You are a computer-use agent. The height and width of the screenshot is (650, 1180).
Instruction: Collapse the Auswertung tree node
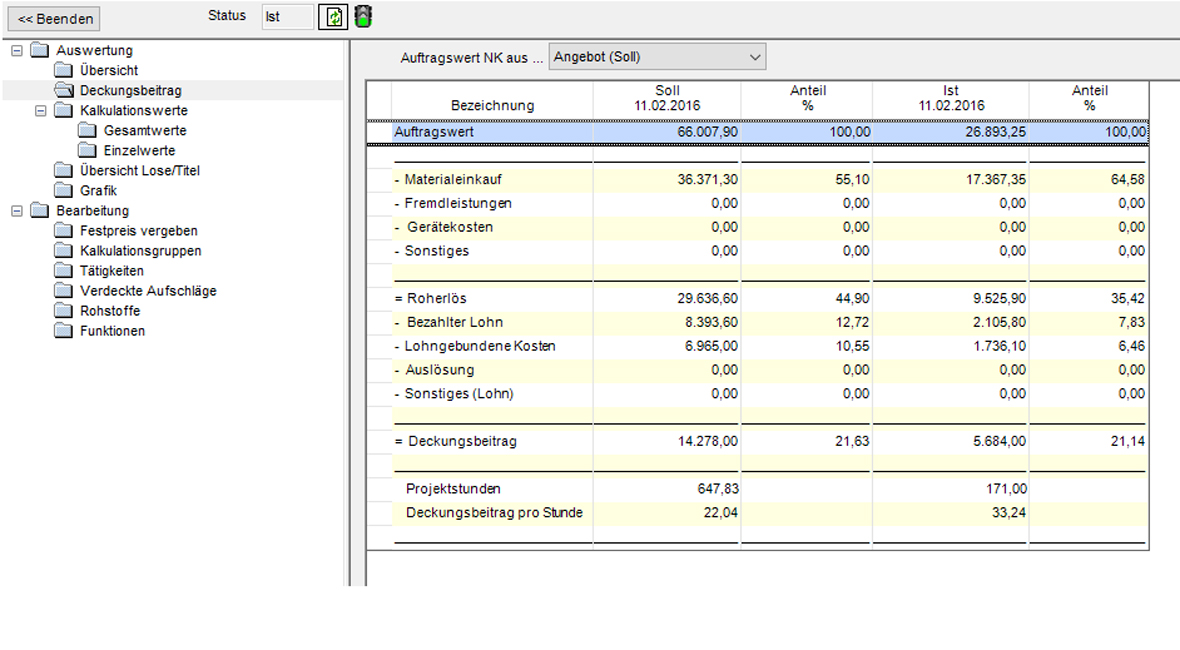click(x=17, y=51)
